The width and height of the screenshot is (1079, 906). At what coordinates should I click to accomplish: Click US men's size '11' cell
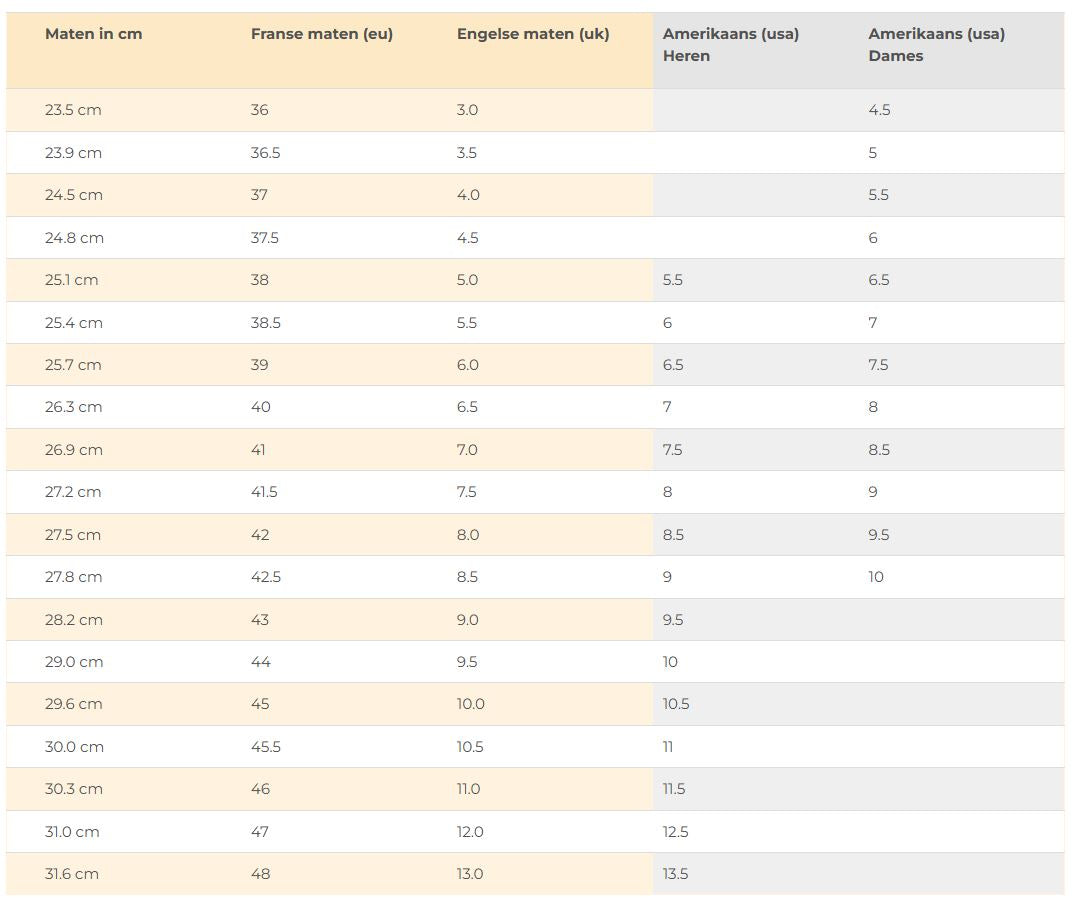(668, 747)
